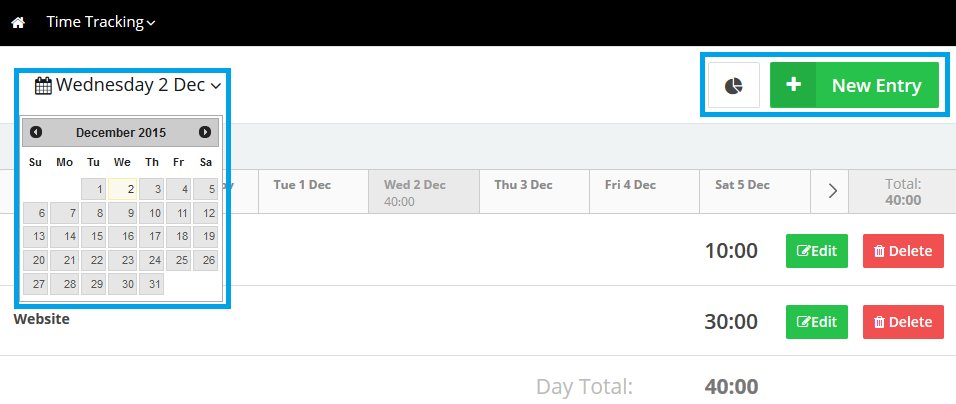Delete the 10:00 time entry
Screen dimensions: 956x404
pyautogui.click(x=903, y=251)
